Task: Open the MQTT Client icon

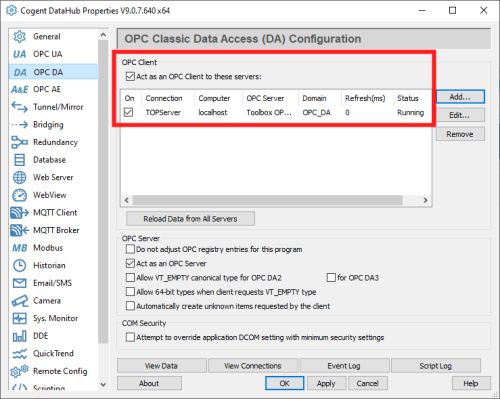Action: (x=19, y=213)
